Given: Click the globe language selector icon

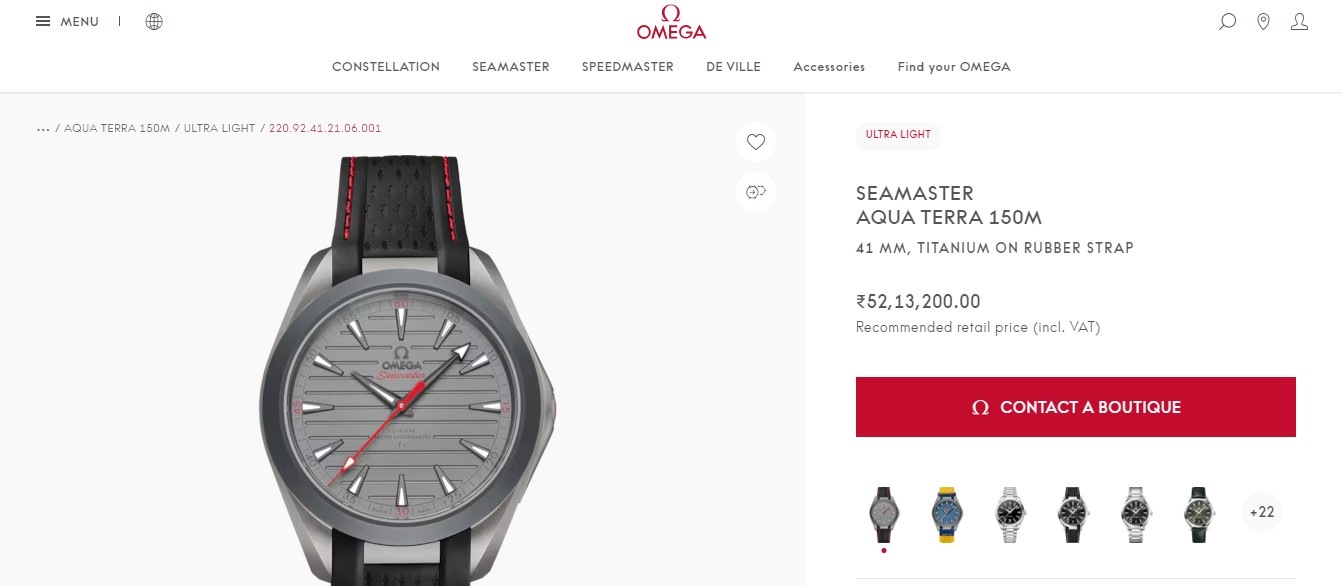Looking at the screenshot, I should coord(154,21).
